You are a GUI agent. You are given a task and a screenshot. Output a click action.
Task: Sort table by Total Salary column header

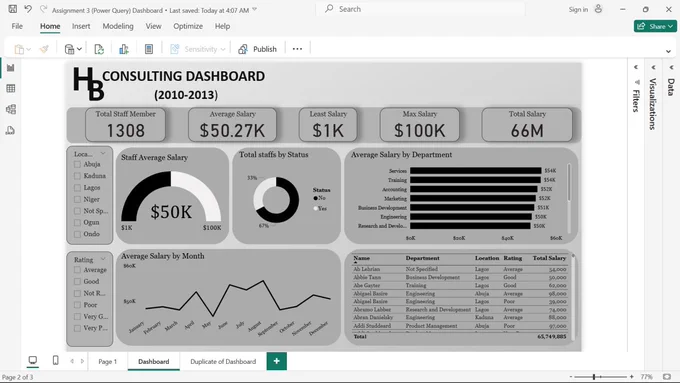tap(549, 258)
